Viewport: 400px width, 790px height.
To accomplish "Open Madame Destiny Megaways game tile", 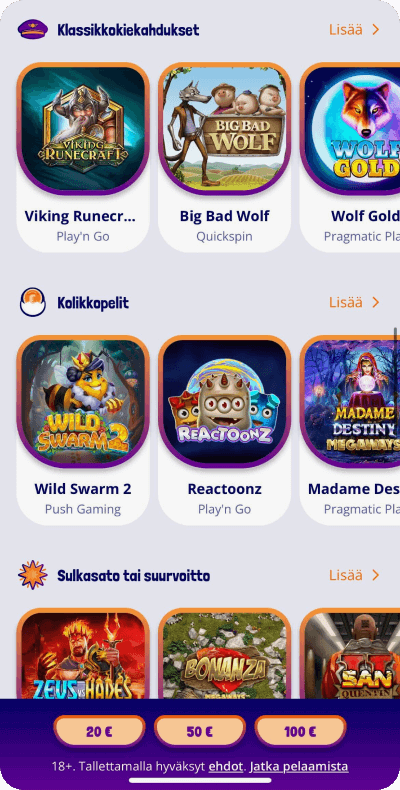I will tap(350, 402).
